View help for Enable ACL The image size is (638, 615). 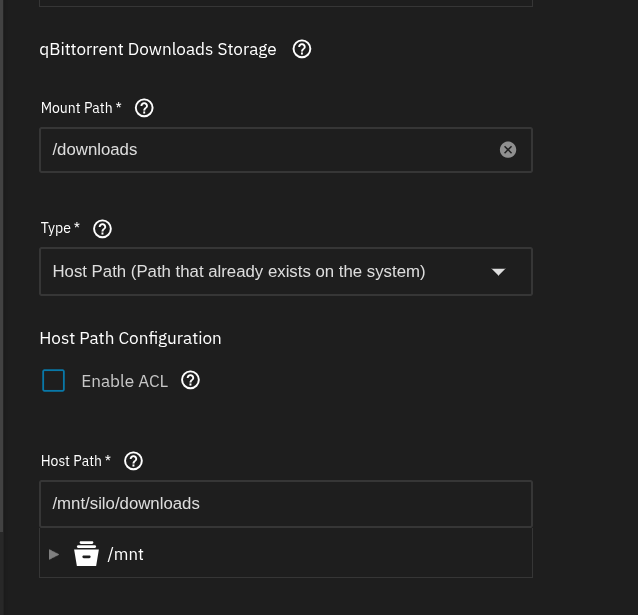190,381
